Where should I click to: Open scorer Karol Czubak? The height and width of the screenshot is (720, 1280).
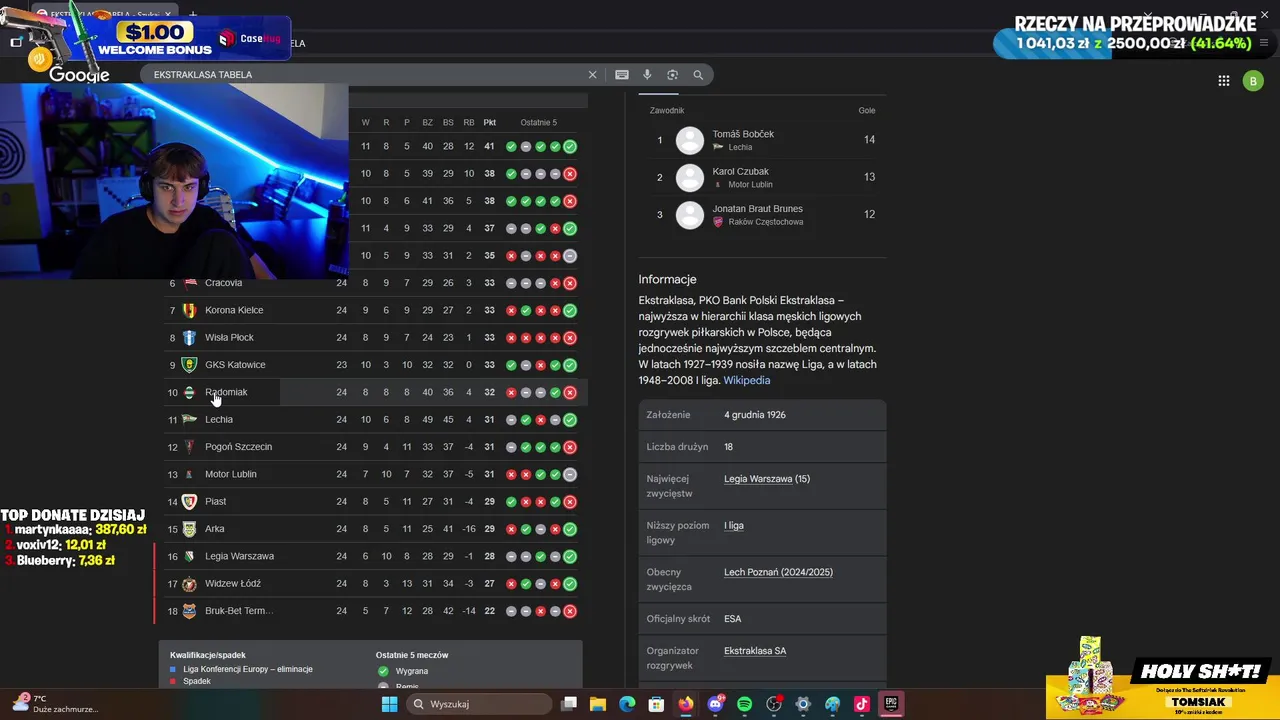tap(740, 172)
